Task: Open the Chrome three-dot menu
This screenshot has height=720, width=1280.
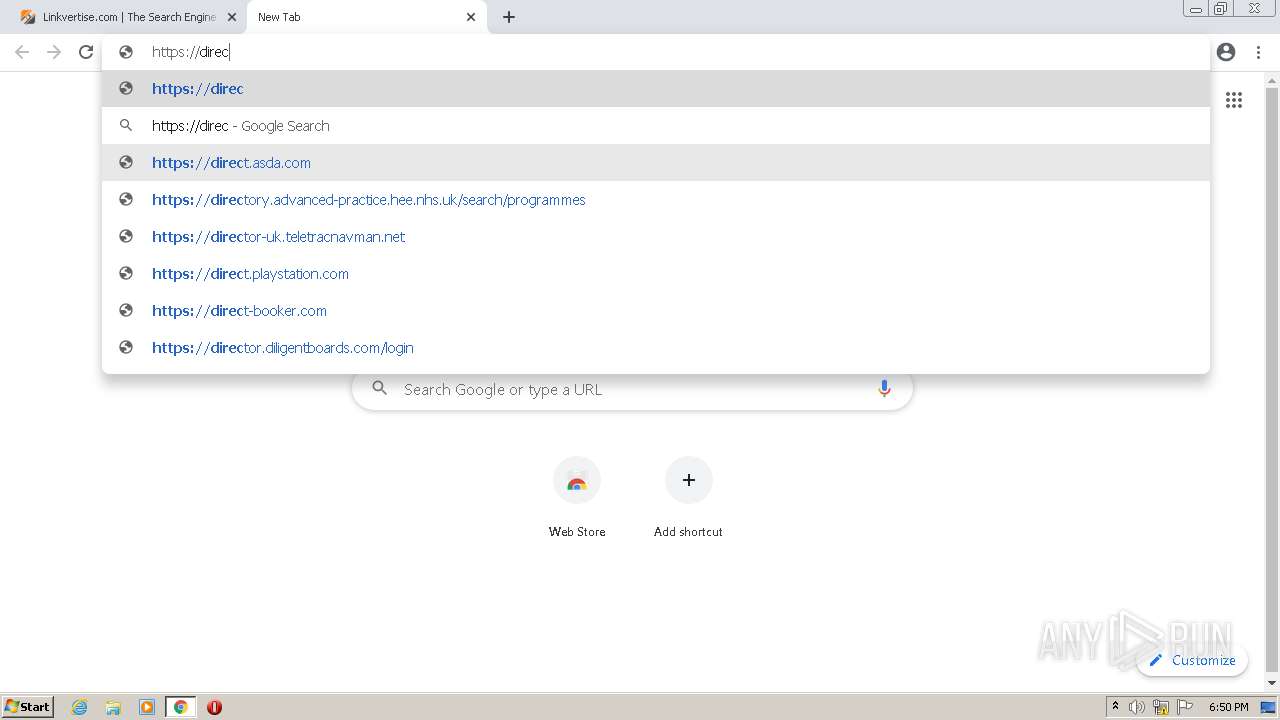Action: point(1258,52)
